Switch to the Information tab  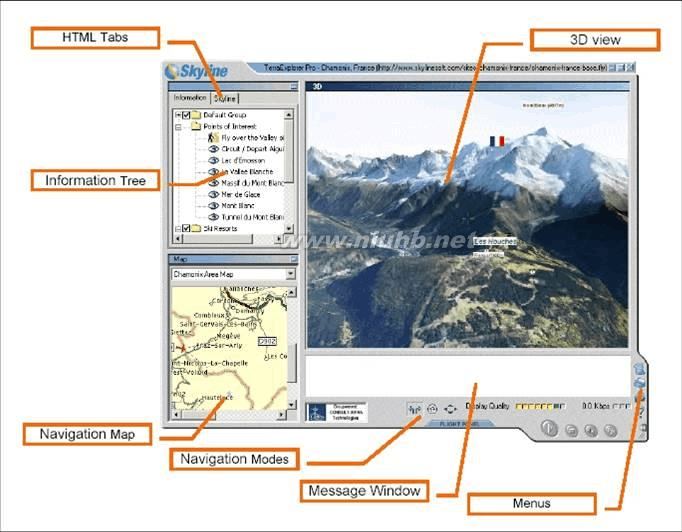tap(190, 98)
